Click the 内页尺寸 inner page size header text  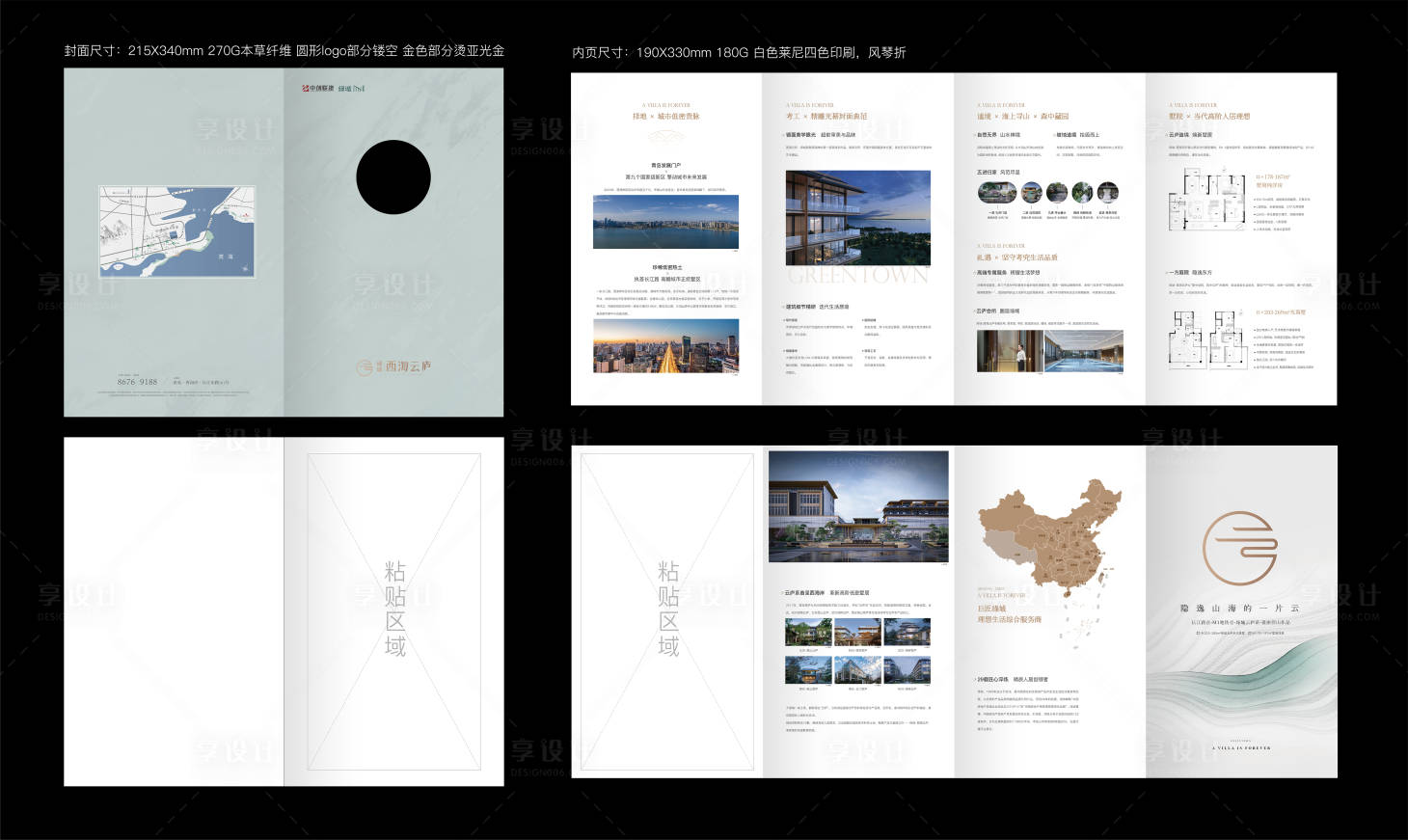[739, 52]
